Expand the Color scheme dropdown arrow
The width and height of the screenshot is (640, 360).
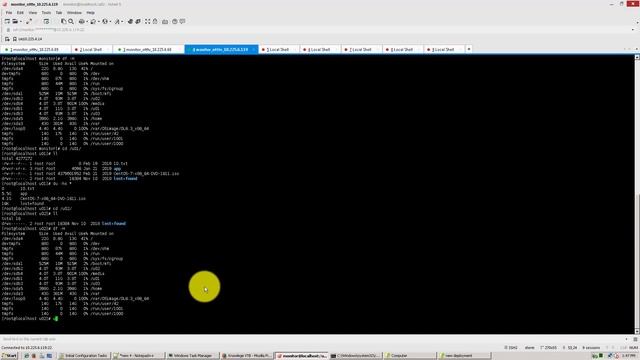click(x=99, y=21)
